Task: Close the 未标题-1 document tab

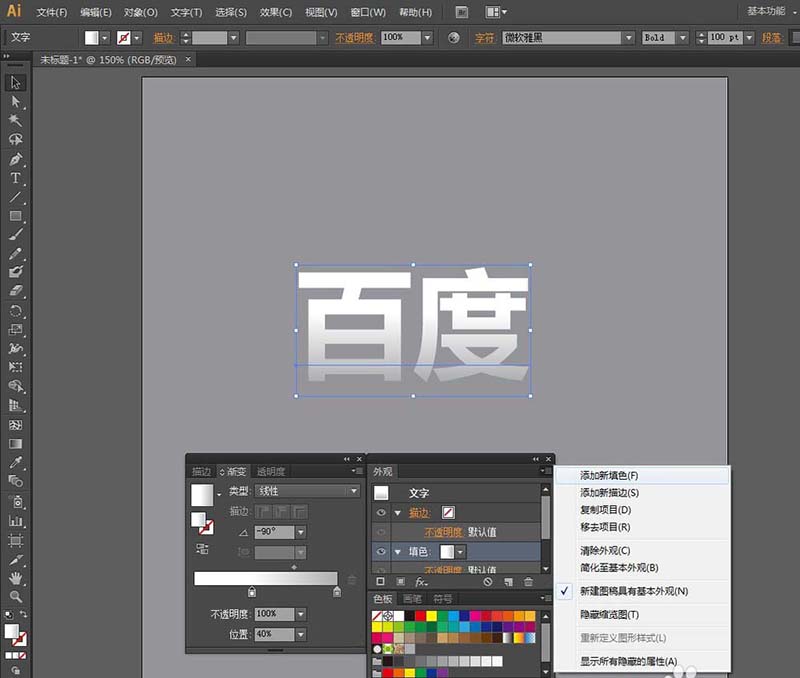Action: pyautogui.click(x=188, y=60)
